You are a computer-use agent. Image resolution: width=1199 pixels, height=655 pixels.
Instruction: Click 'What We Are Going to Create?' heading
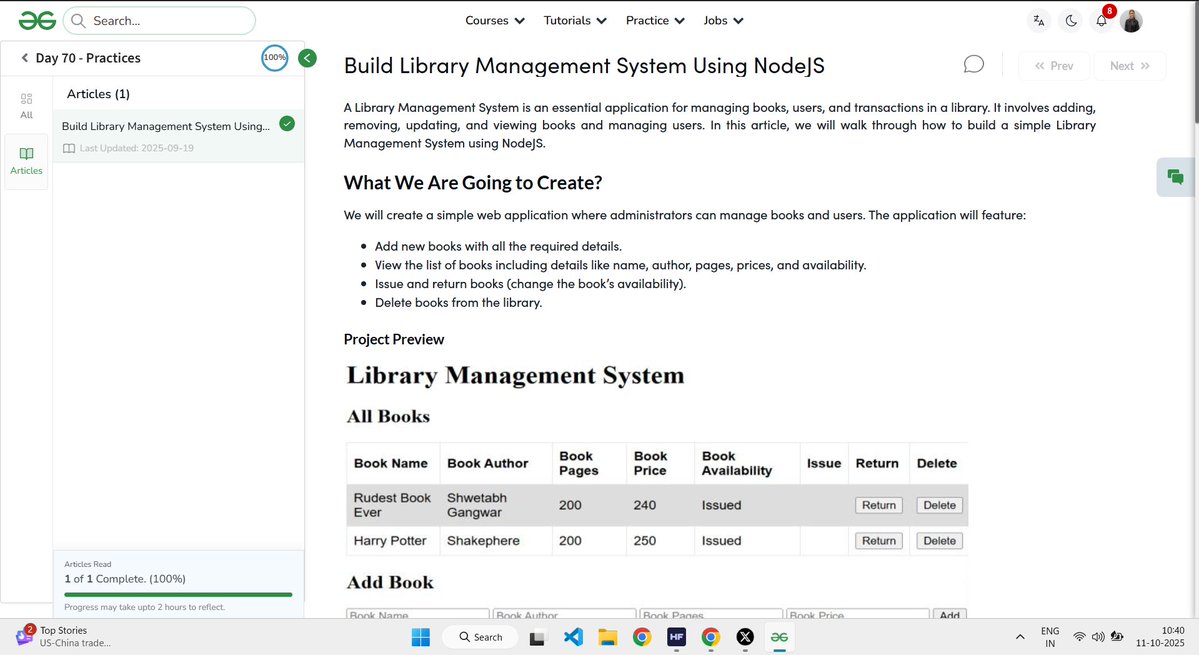pyautogui.click(x=473, y=183)
